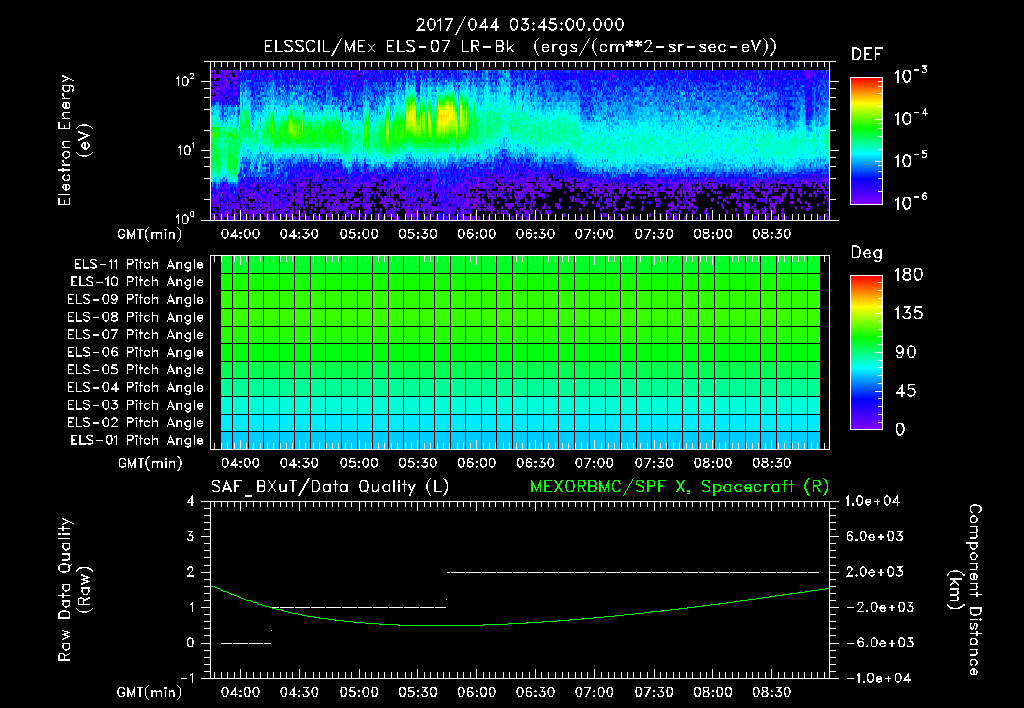Select the ELS-05 Pitch Angle label
This screenshot has height=708, width=1024.
click(x=135, y=370)
